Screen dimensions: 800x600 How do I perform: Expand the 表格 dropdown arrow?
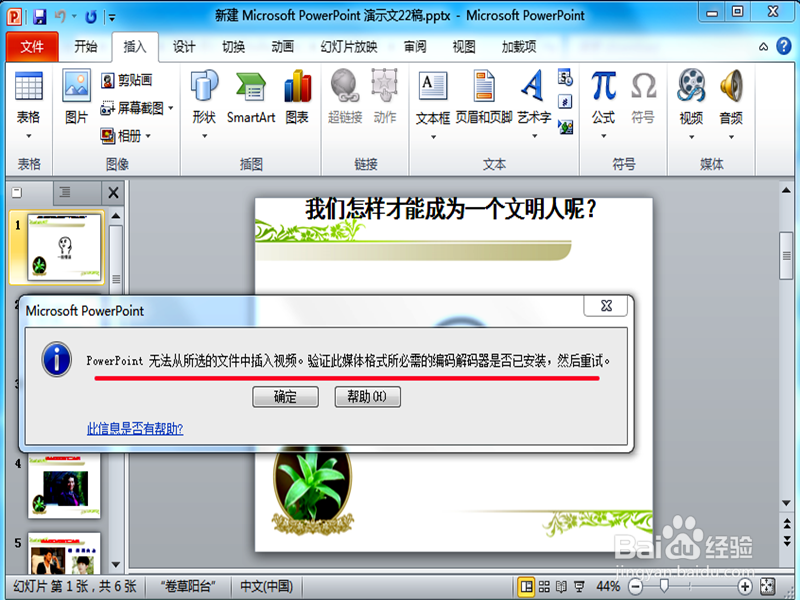[x=29, y=136]
